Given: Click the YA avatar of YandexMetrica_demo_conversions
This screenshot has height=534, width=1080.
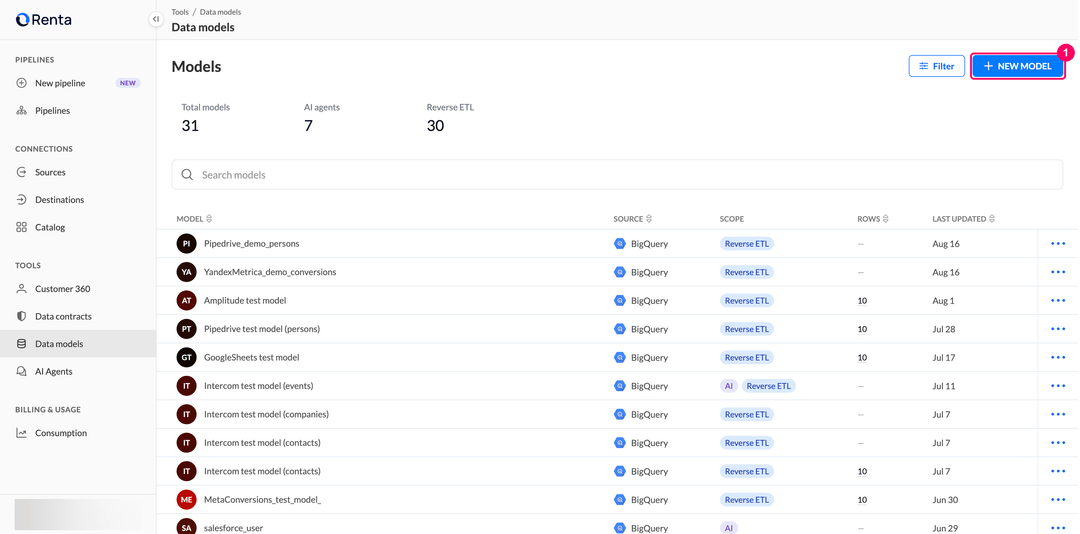Looking at the screenshot, I should tap(187, 272).
